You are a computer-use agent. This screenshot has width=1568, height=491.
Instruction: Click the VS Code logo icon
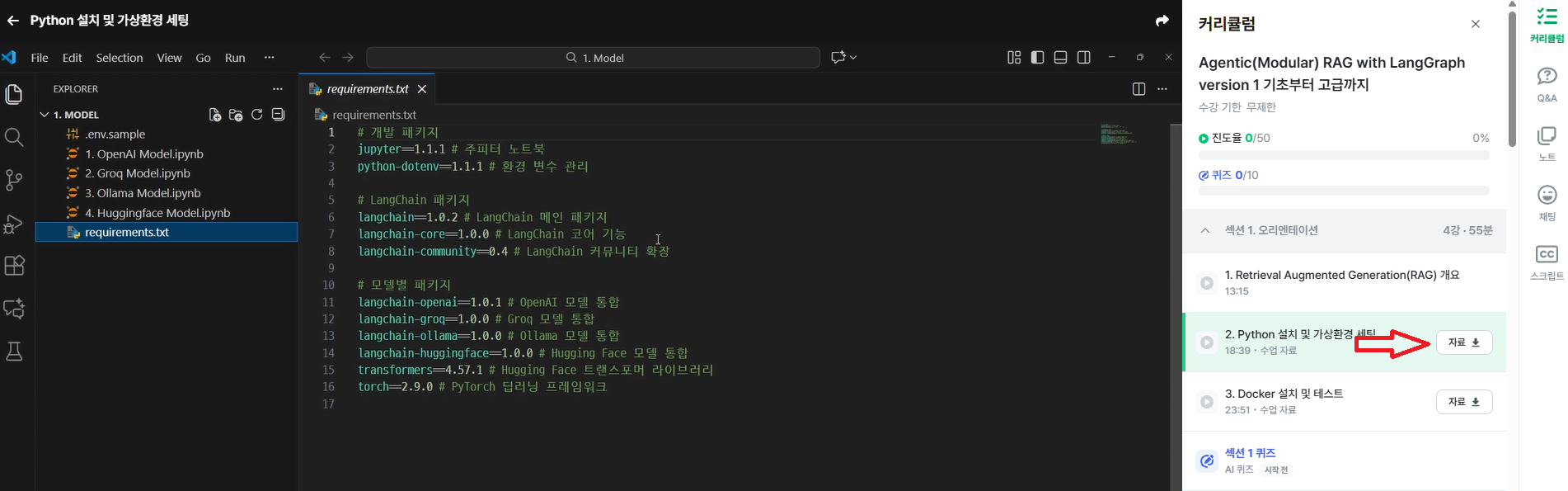coord(9,58)
